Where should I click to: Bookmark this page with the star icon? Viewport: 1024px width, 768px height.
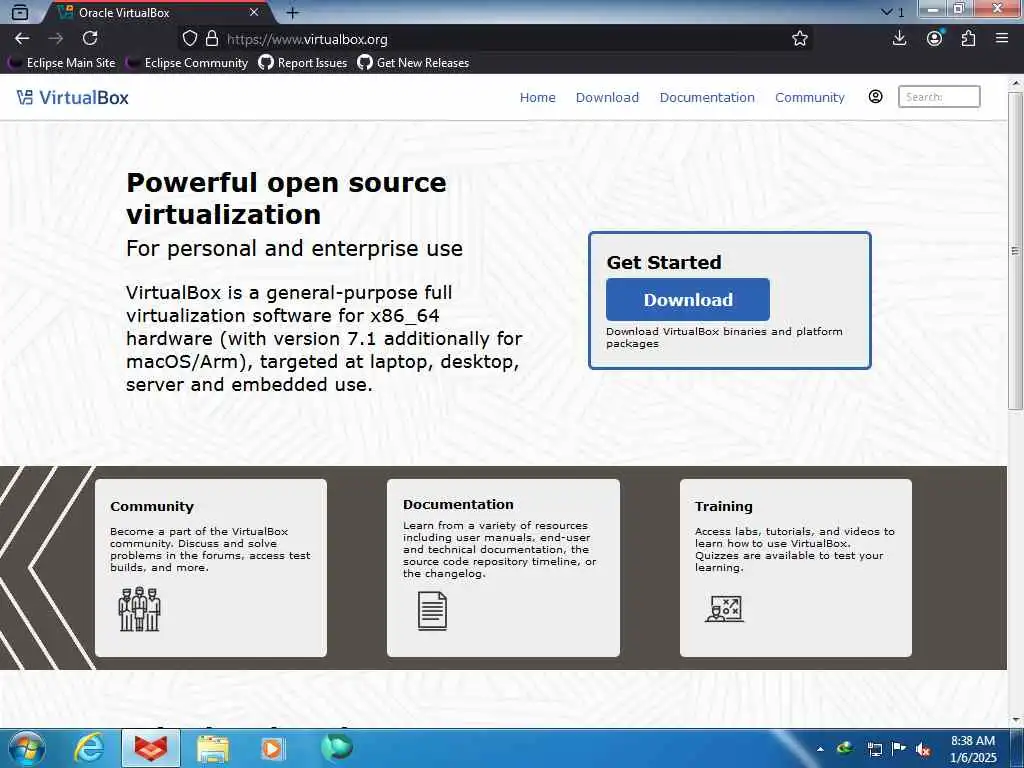[x=800, y=39]
